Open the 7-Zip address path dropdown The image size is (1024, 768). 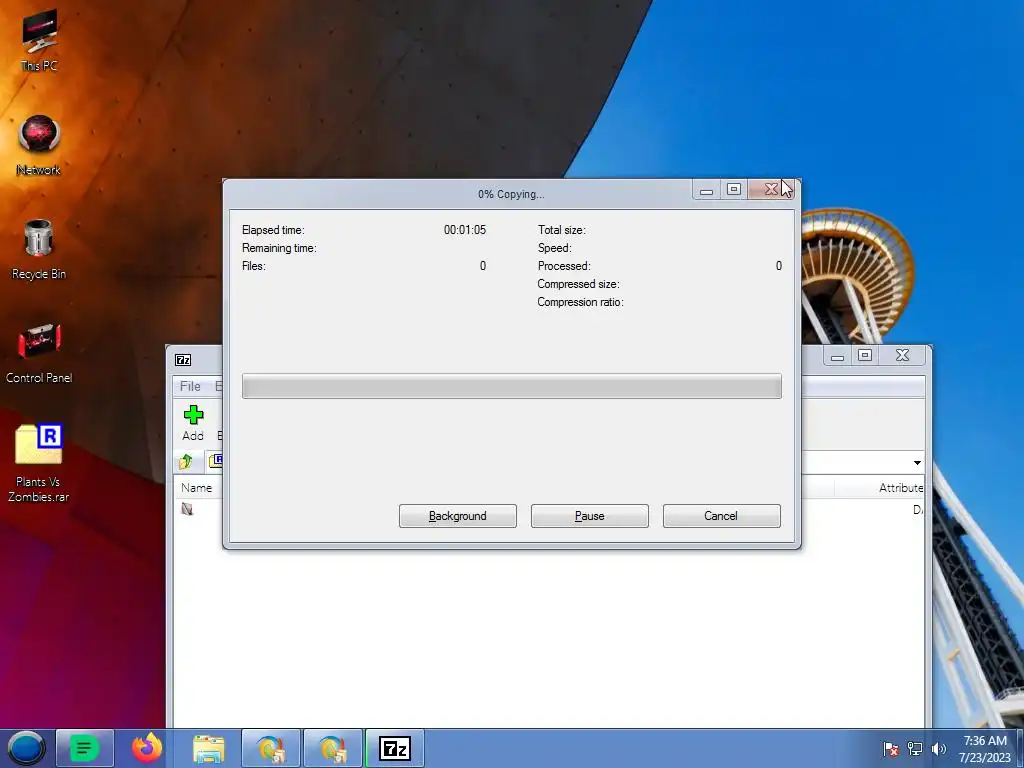[x=917, y=462]
